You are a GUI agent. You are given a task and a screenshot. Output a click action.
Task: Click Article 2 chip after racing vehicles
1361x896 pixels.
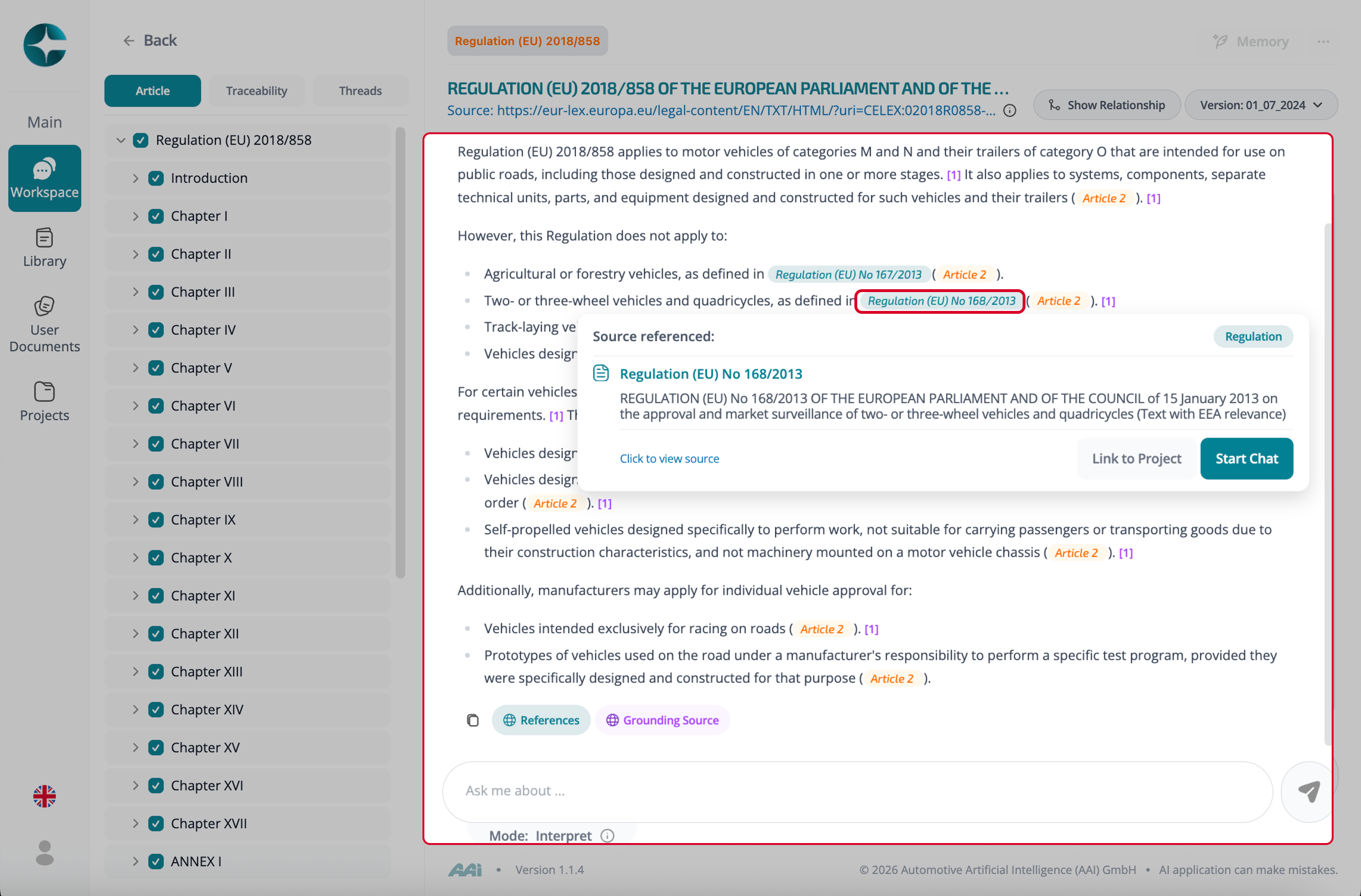pyautogui.click(x=822, y=629)
